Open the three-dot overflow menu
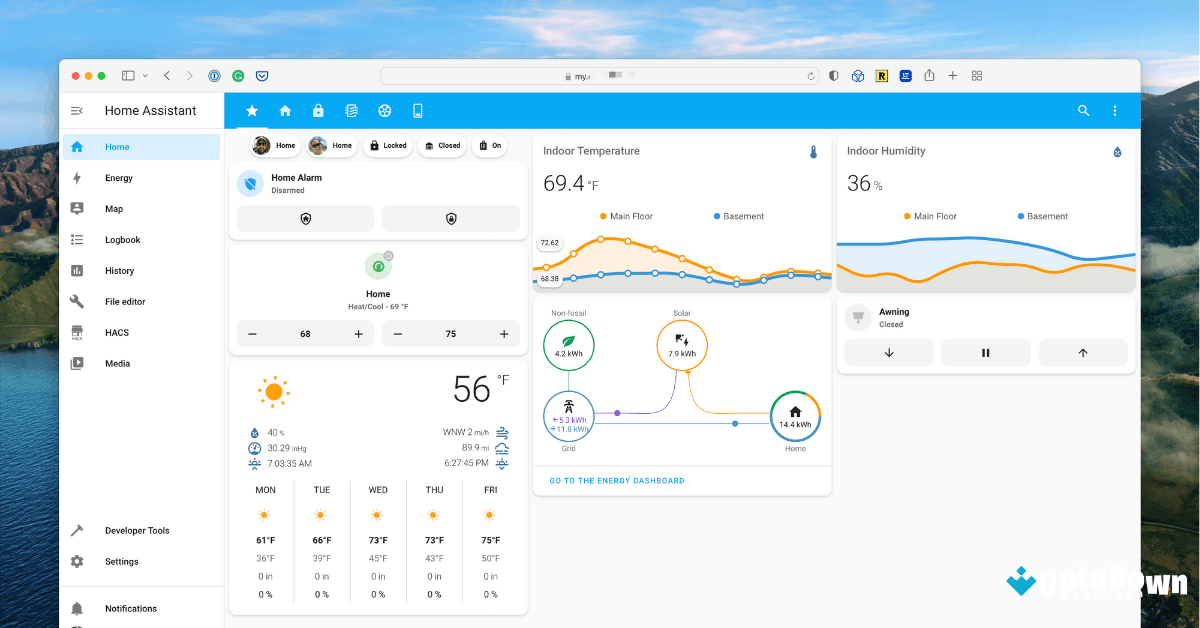 pyautogui.click(x=1115, y=110)
